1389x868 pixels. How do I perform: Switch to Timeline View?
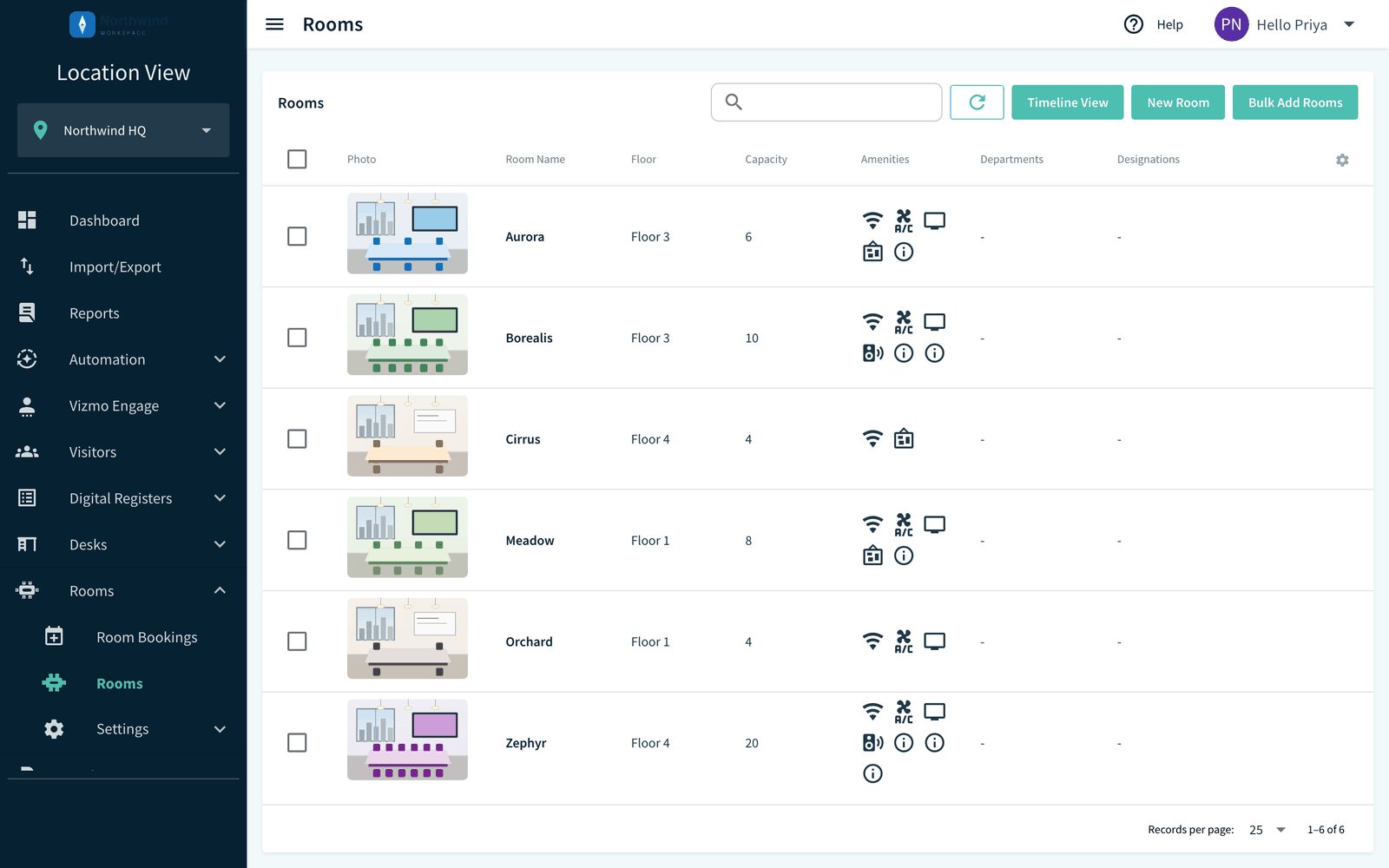pyautogui.click(x=1068, y=102)
